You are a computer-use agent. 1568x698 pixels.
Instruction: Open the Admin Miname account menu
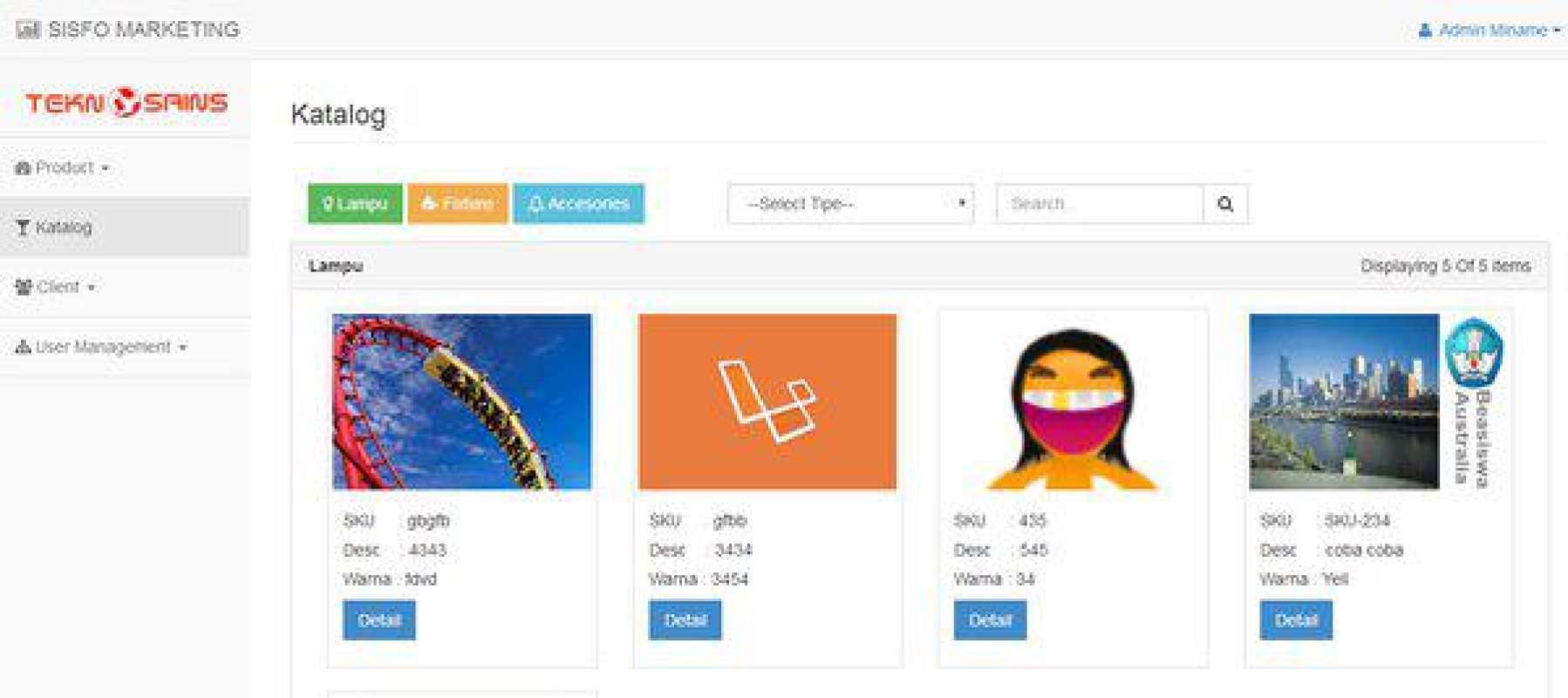pos(1493,31)
